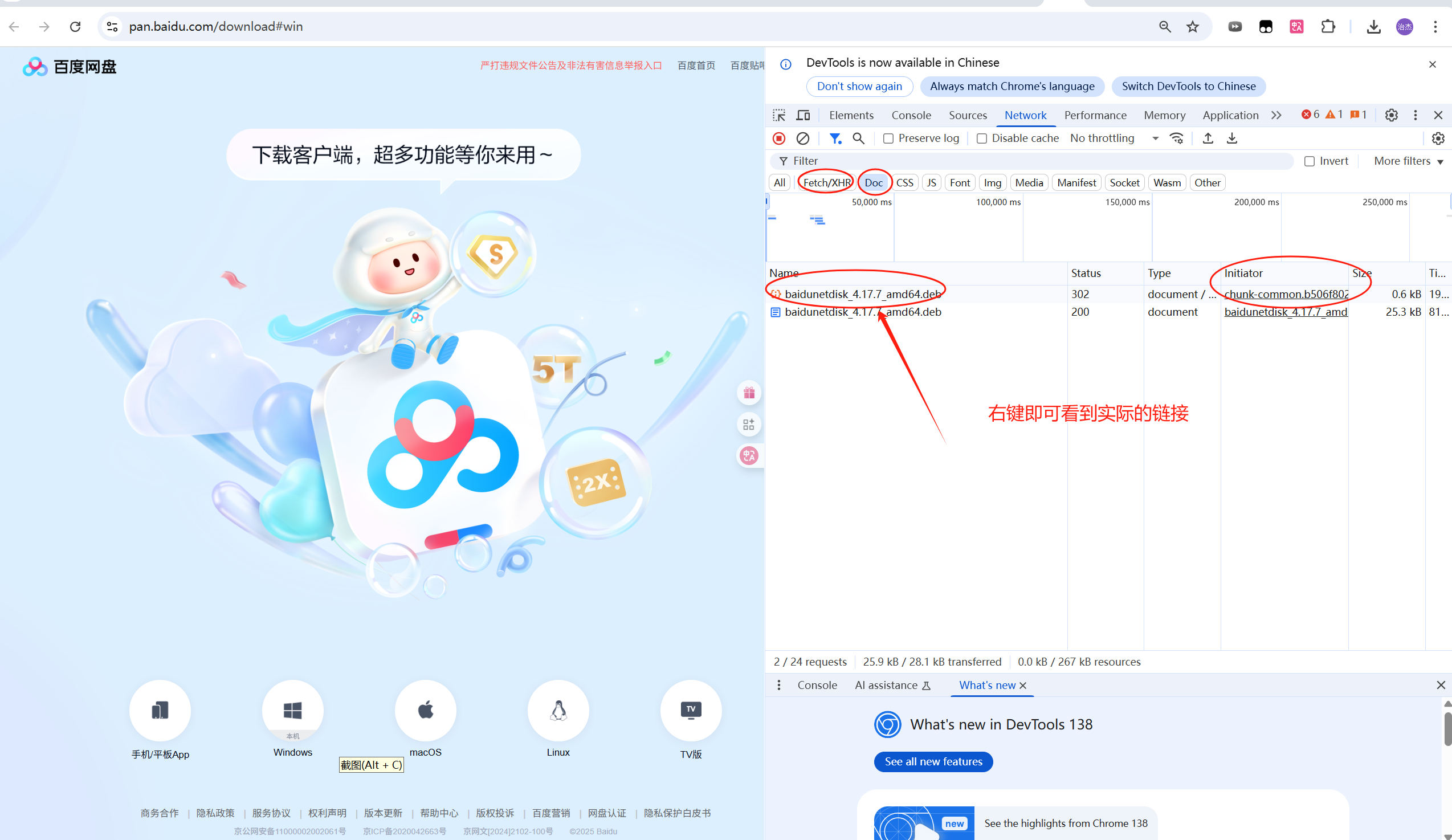Image resolution: width=1452 pixels, height=840 pixels.
Task: Toggle the Img filter chip
Action: tap(992, 182)
